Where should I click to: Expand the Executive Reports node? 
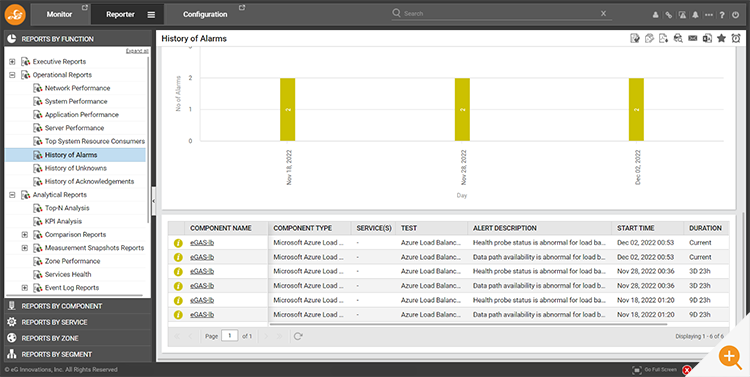pyautogui.click(x=12, y=62)
